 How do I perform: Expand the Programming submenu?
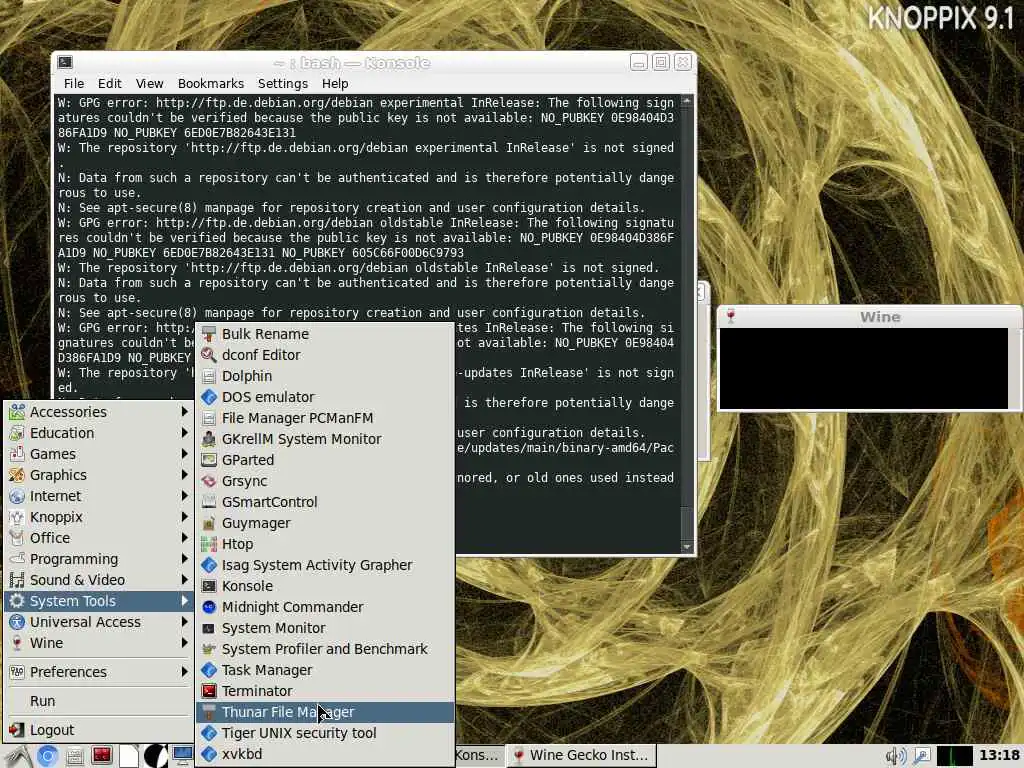pos(99,558)
